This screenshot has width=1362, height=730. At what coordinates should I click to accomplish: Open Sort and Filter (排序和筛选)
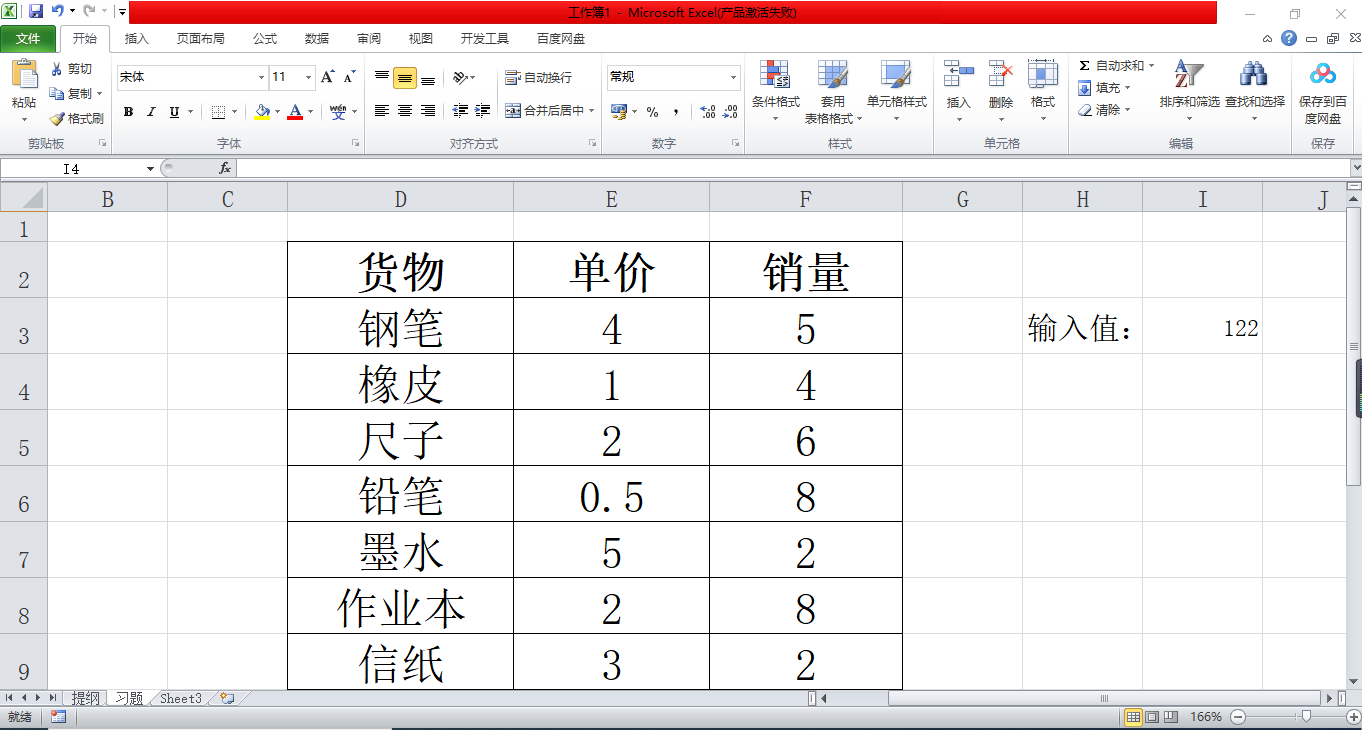click(1189, 91)
